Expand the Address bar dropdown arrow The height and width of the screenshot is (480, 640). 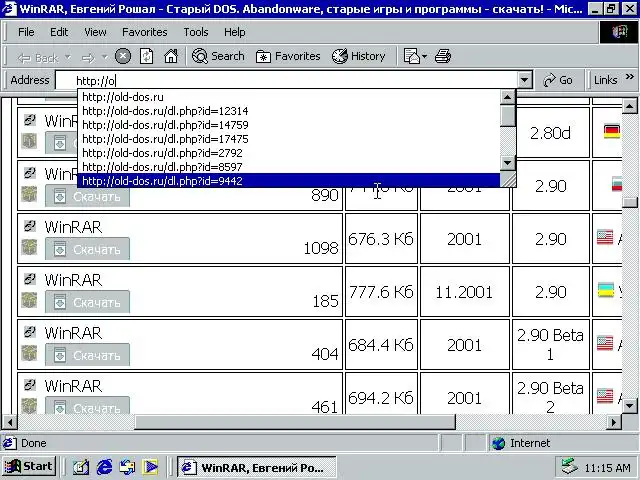(x=524, y=80)
